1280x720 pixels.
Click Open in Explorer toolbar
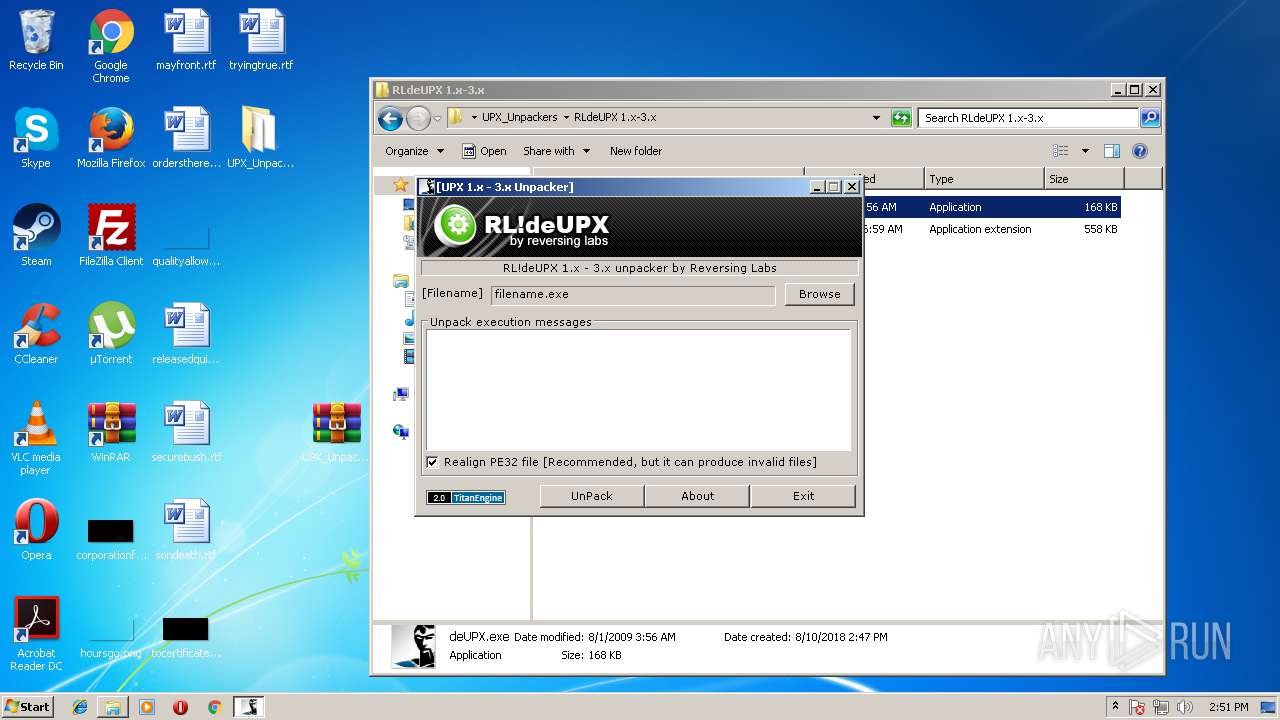484,151
